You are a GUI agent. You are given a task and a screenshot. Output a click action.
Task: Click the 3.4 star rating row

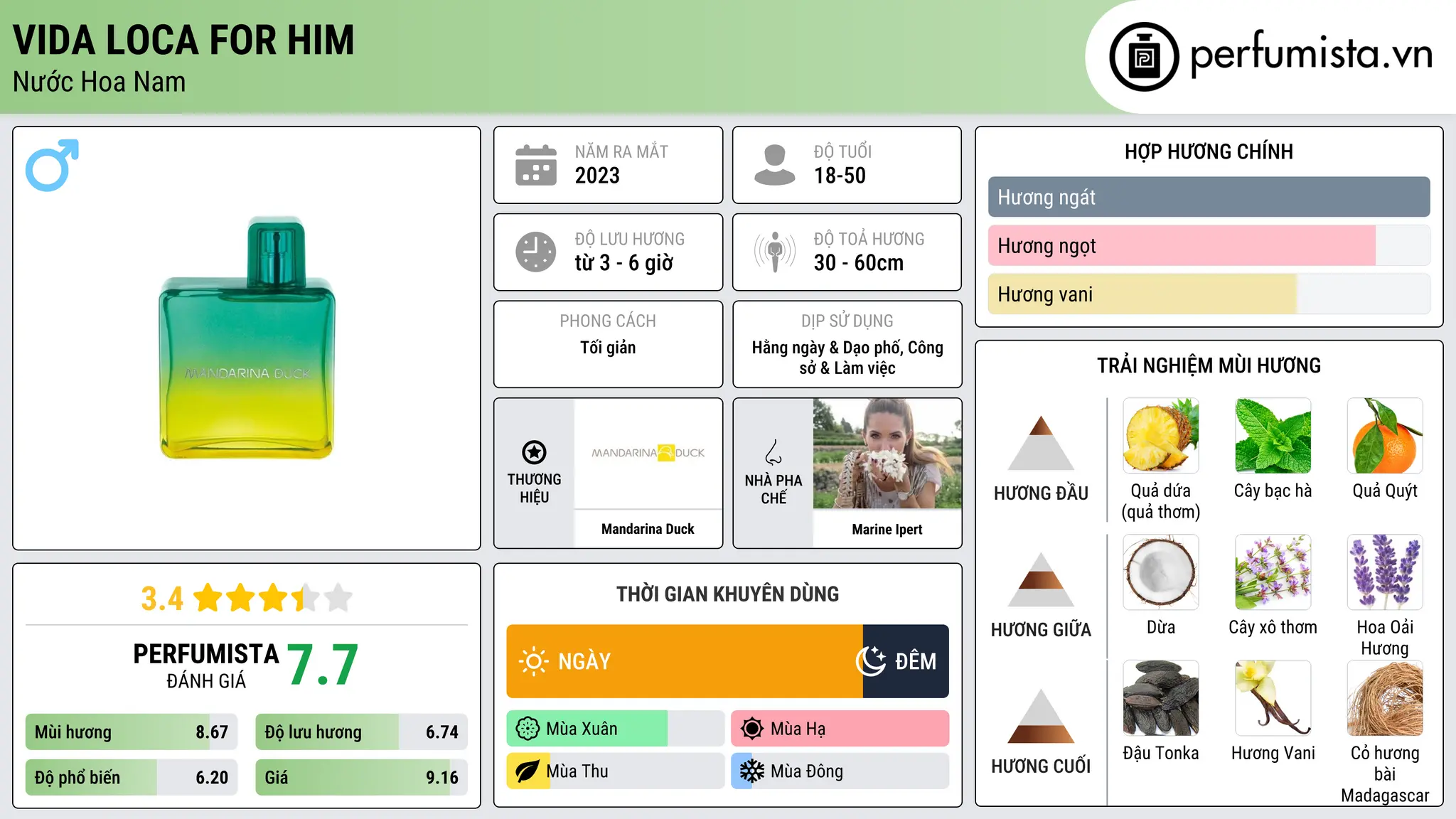(247, 598)
